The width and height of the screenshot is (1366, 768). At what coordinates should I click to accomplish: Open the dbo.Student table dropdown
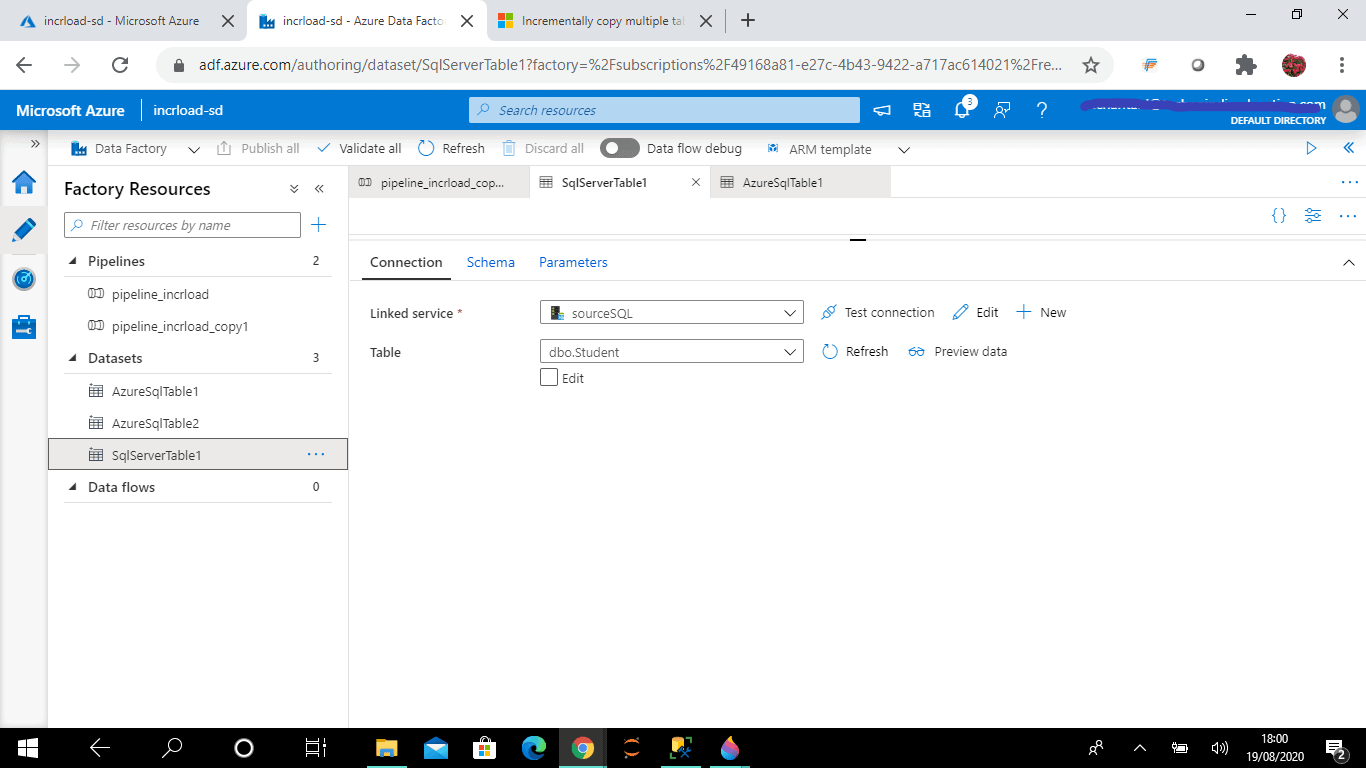pyautogui.click(x=672, y=352)
